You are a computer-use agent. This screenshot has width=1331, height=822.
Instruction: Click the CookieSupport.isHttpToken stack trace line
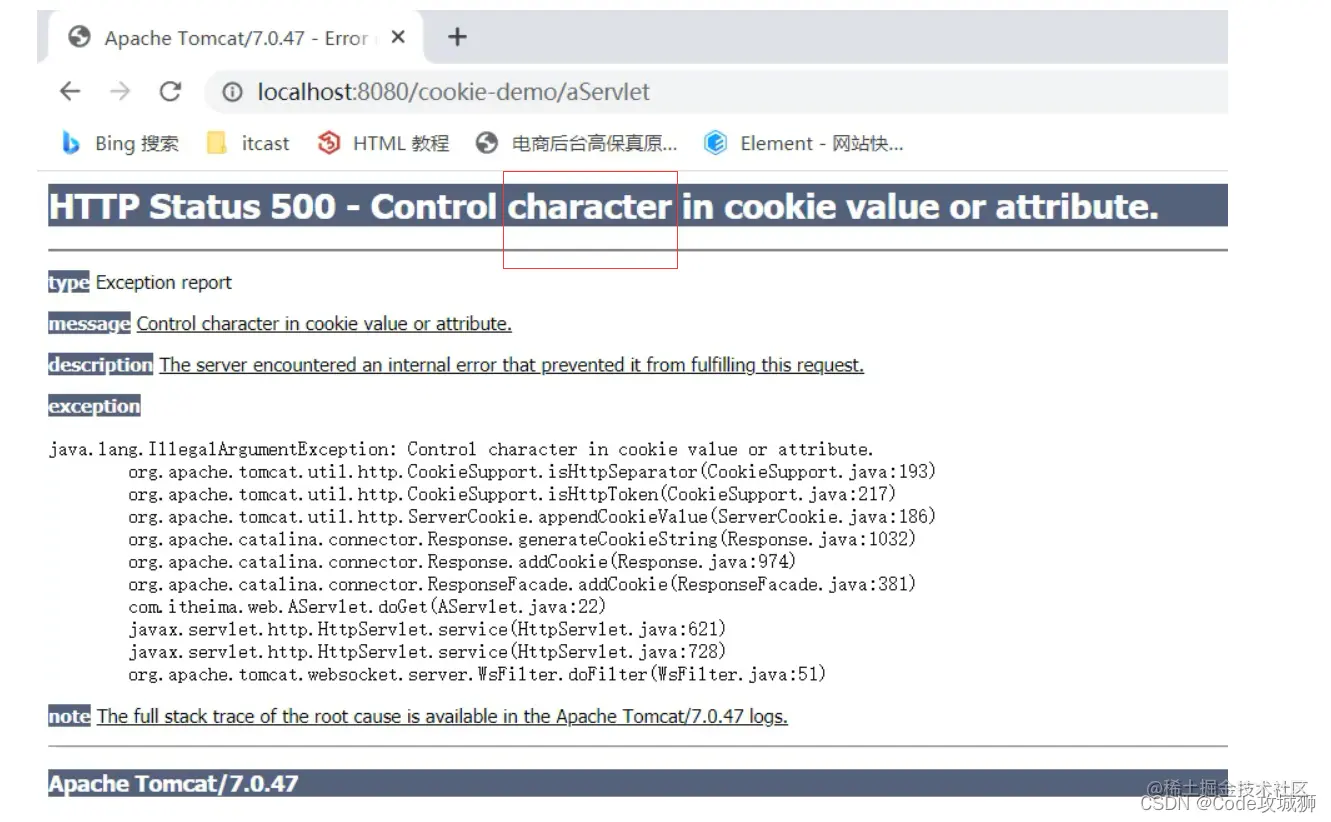(512, 494)
